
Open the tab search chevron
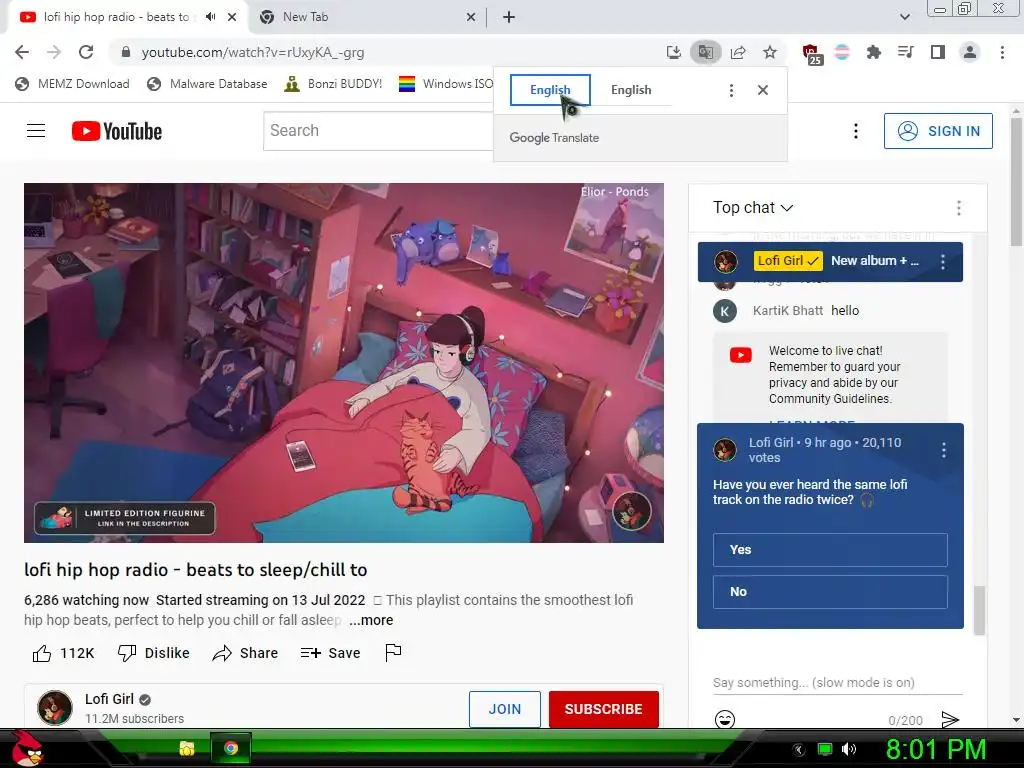(x=905, y=17)
